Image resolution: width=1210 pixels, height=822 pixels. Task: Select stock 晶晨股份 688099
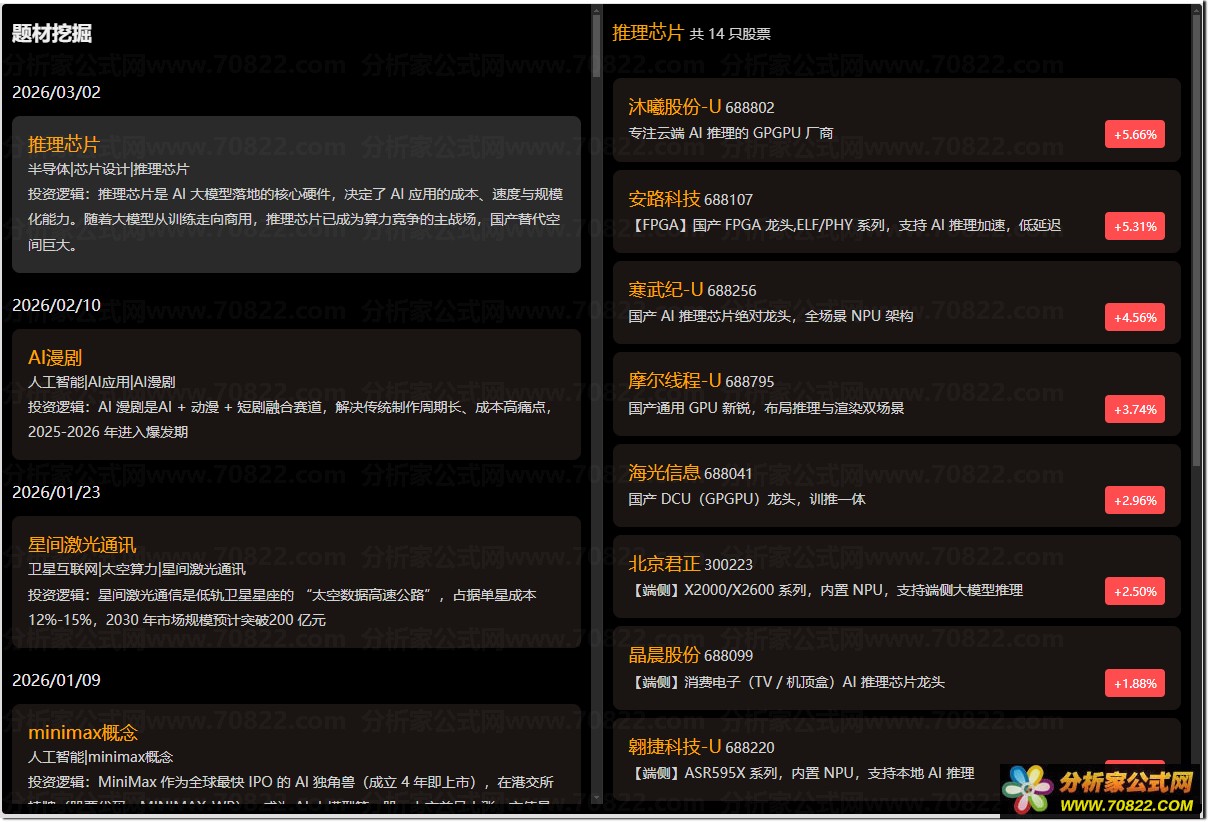click(896, 668)
